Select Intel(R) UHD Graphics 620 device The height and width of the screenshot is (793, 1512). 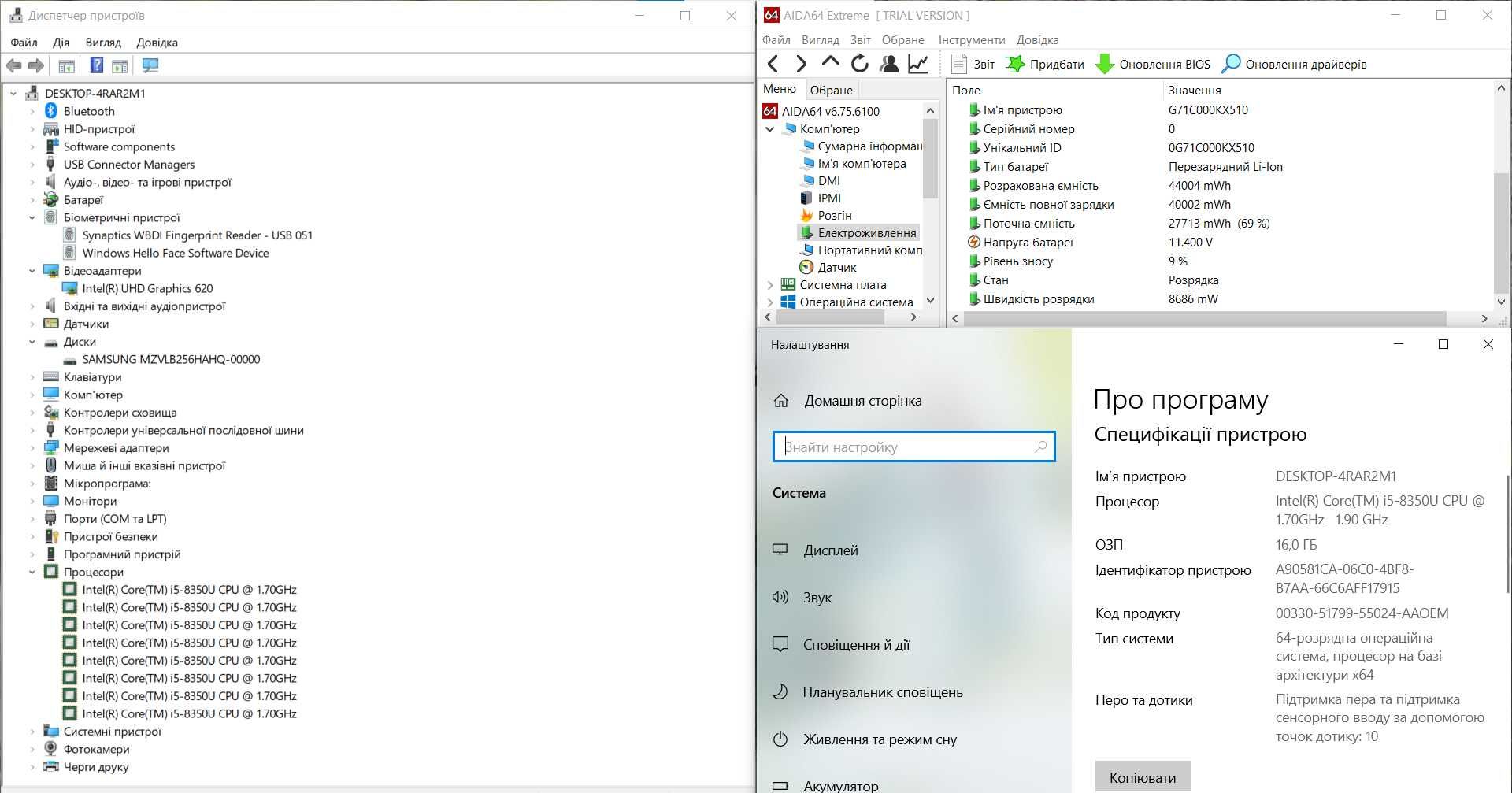[147, 288]
